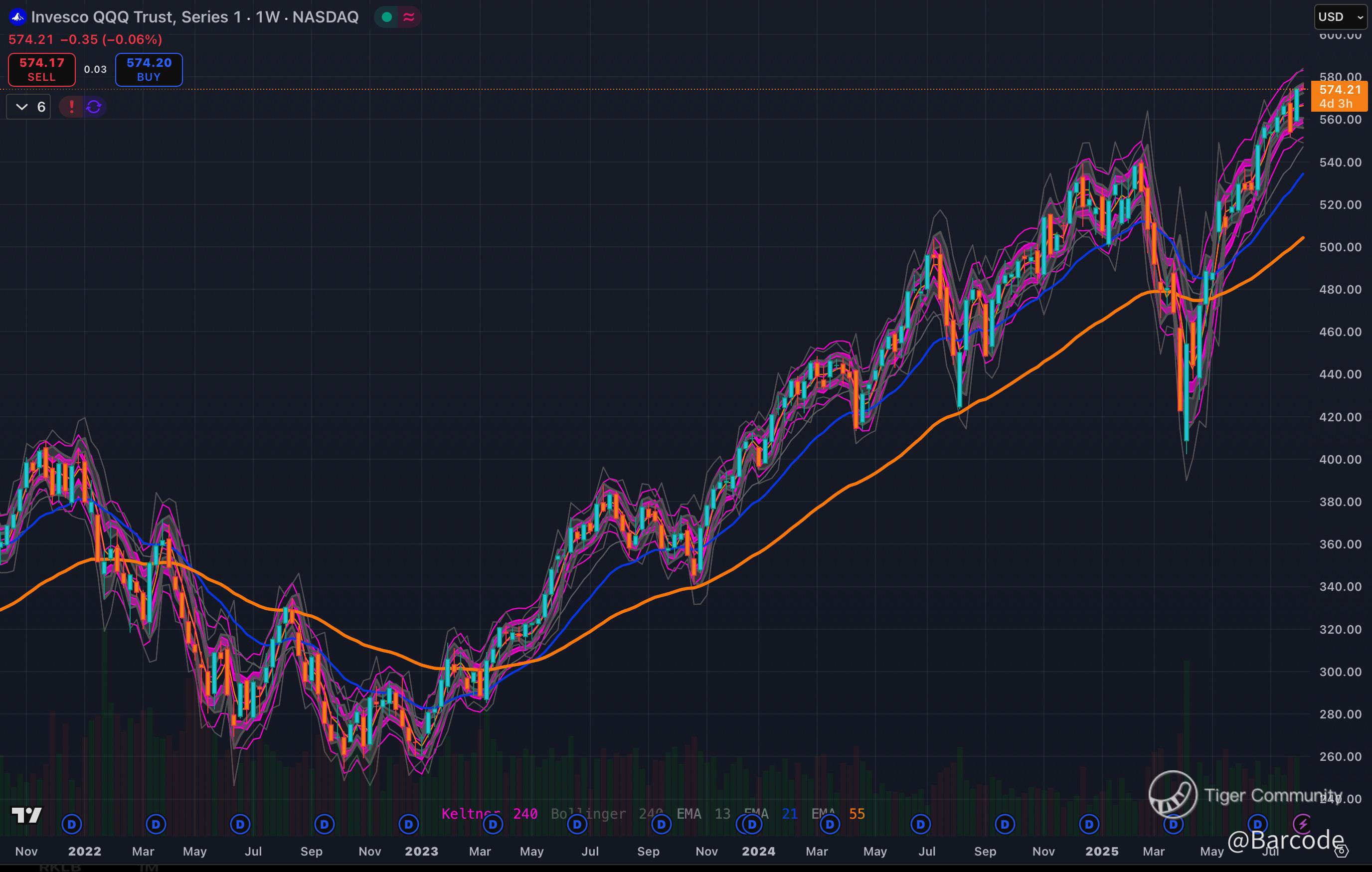Click the Invesco QQQ mountain logo icon
This screenshot has height=872, width=1372.
17,17
